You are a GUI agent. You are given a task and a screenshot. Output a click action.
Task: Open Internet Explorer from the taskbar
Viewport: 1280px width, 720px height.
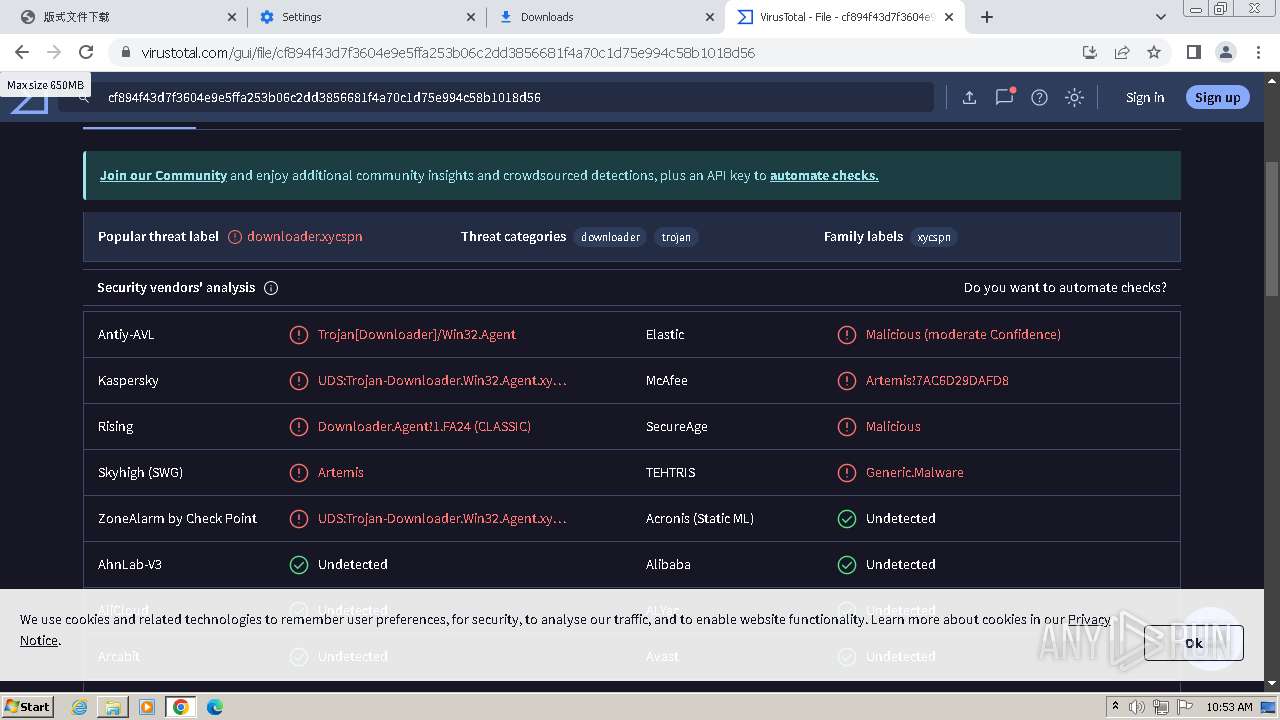(x=80, y=706)
